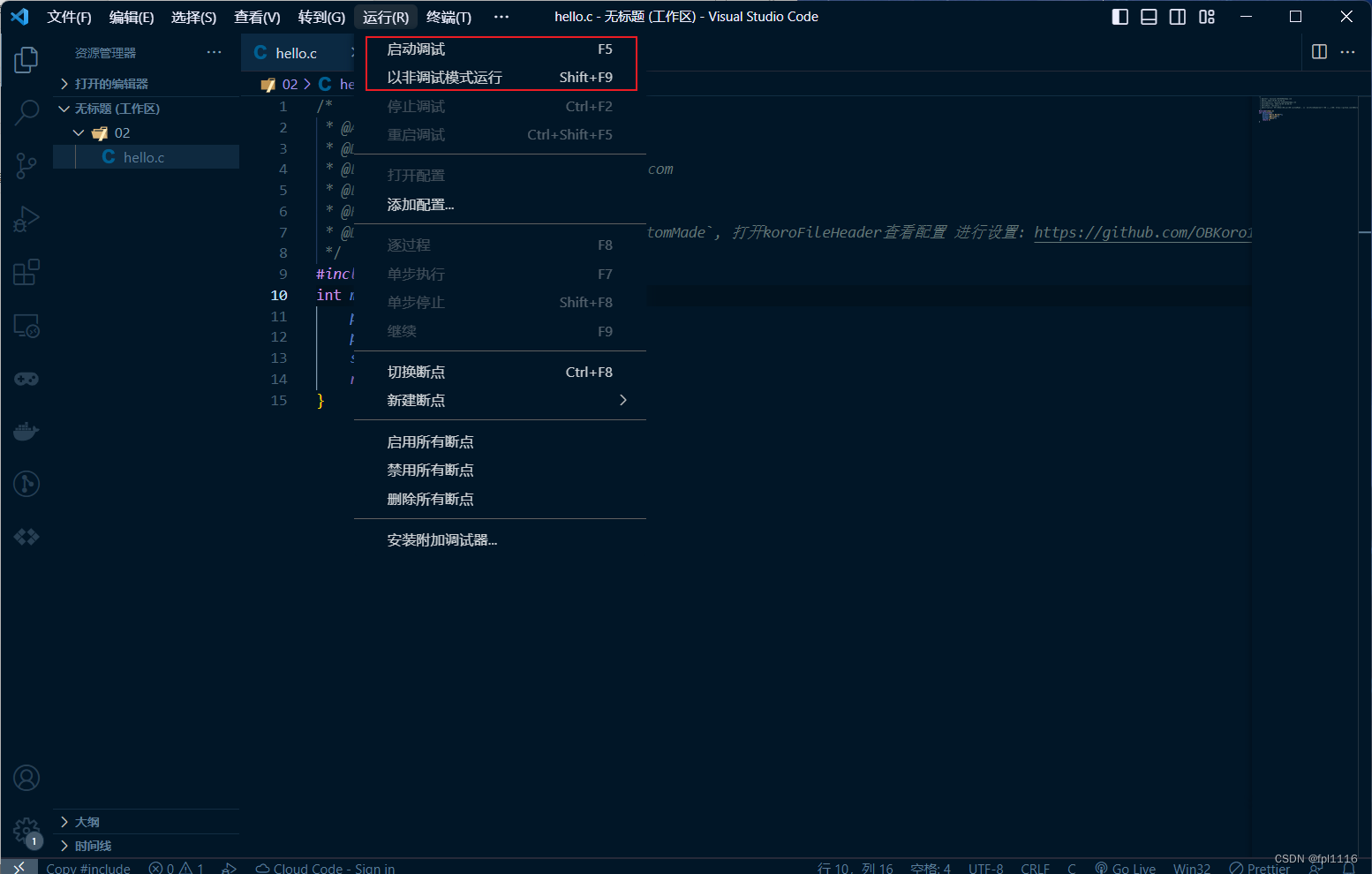Viewport: 1372px width, 874px height.
Task: Open the 选择(S) menu
Action: click(x=193, y=17)
